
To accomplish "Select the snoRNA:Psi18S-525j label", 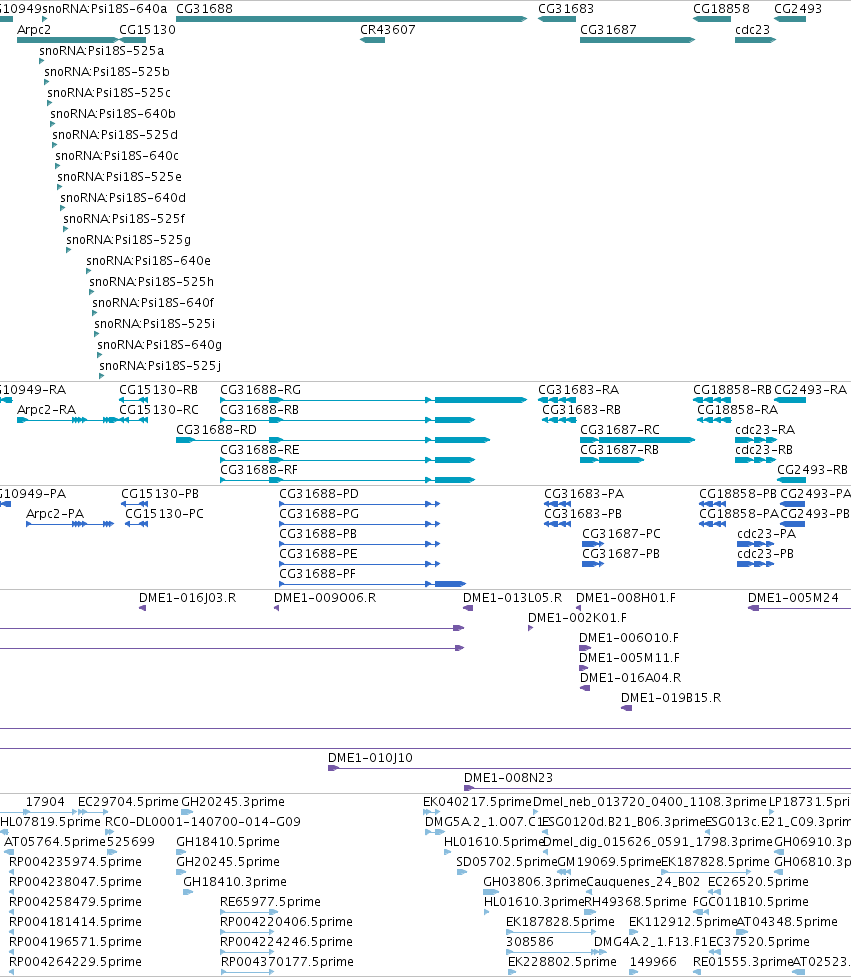I will [160, 365].
